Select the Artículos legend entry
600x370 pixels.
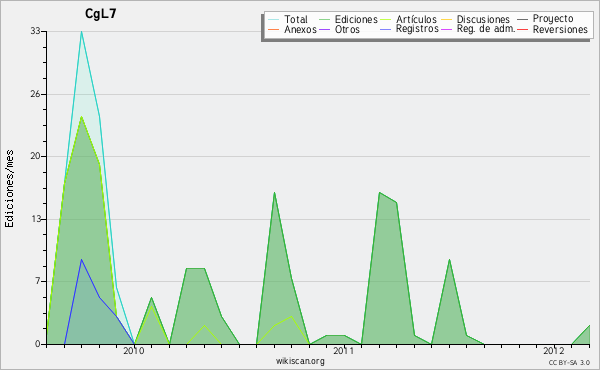tap(409, 19)
